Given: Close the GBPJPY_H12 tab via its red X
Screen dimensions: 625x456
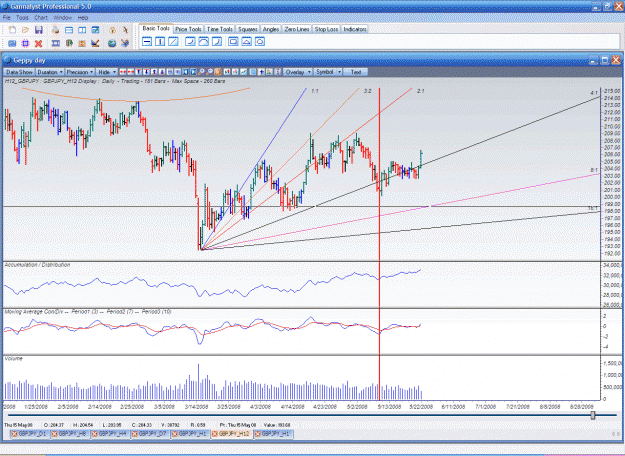Looking at the screenshot, I should tap(215, 434).
